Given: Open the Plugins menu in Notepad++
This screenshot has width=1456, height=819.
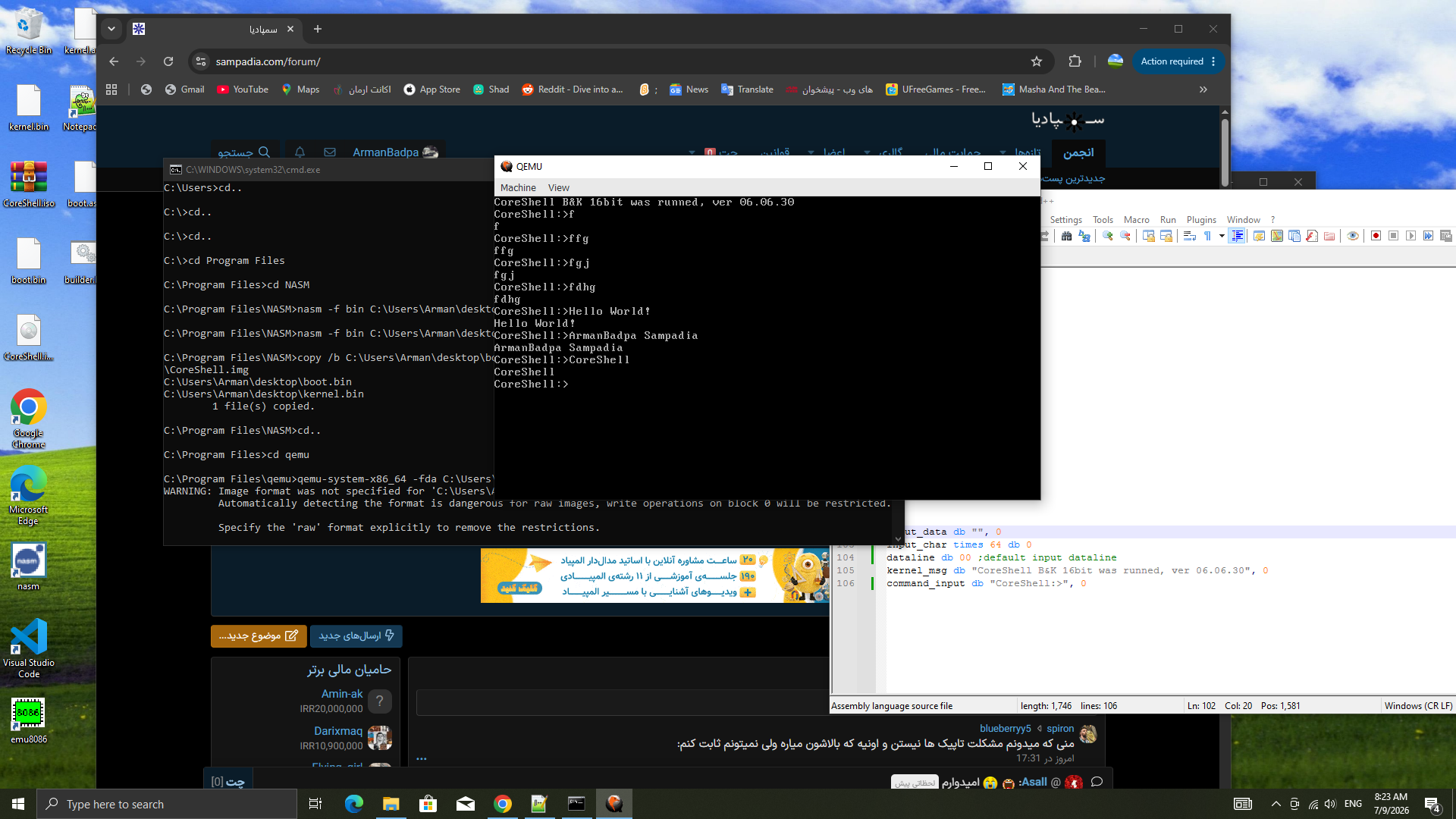Looking at the screenshot, I should 1201,220.
